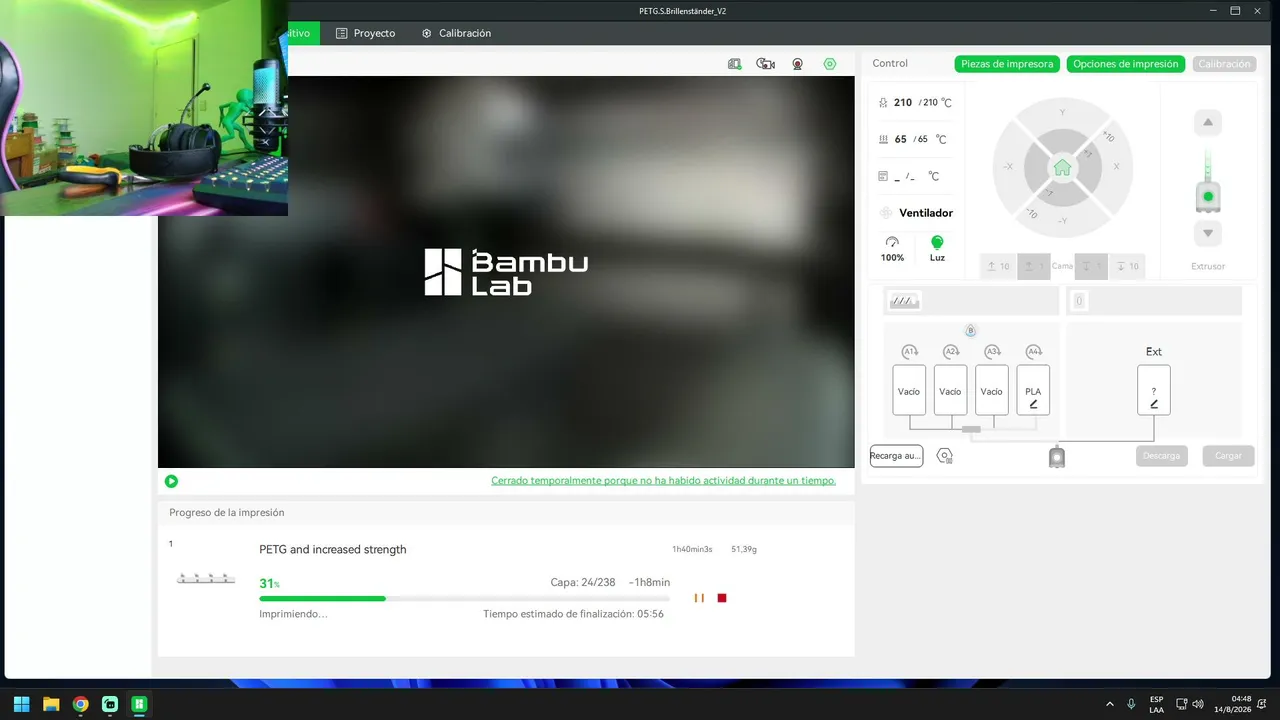
Task: Select the Ext external spool slot
Action: coord(1154,390)
